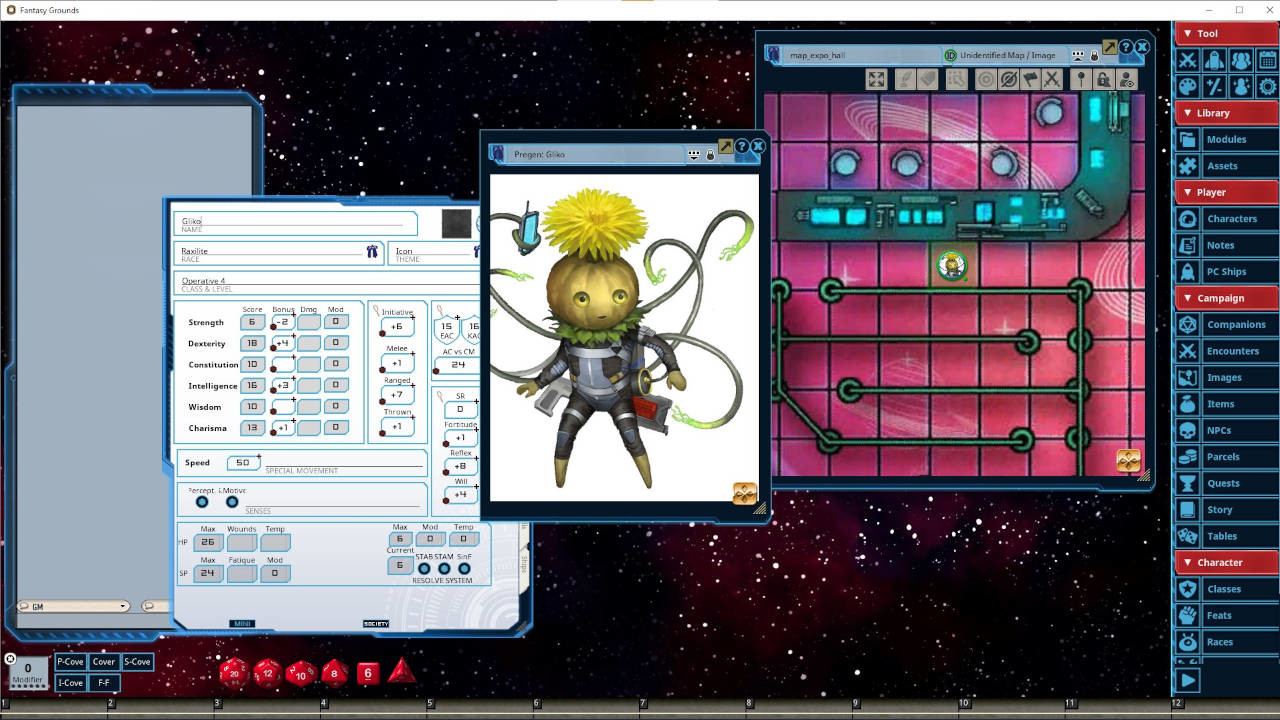The image size is (1280, 720).
Task: Roll the d6 die
Action: [368, 673]
